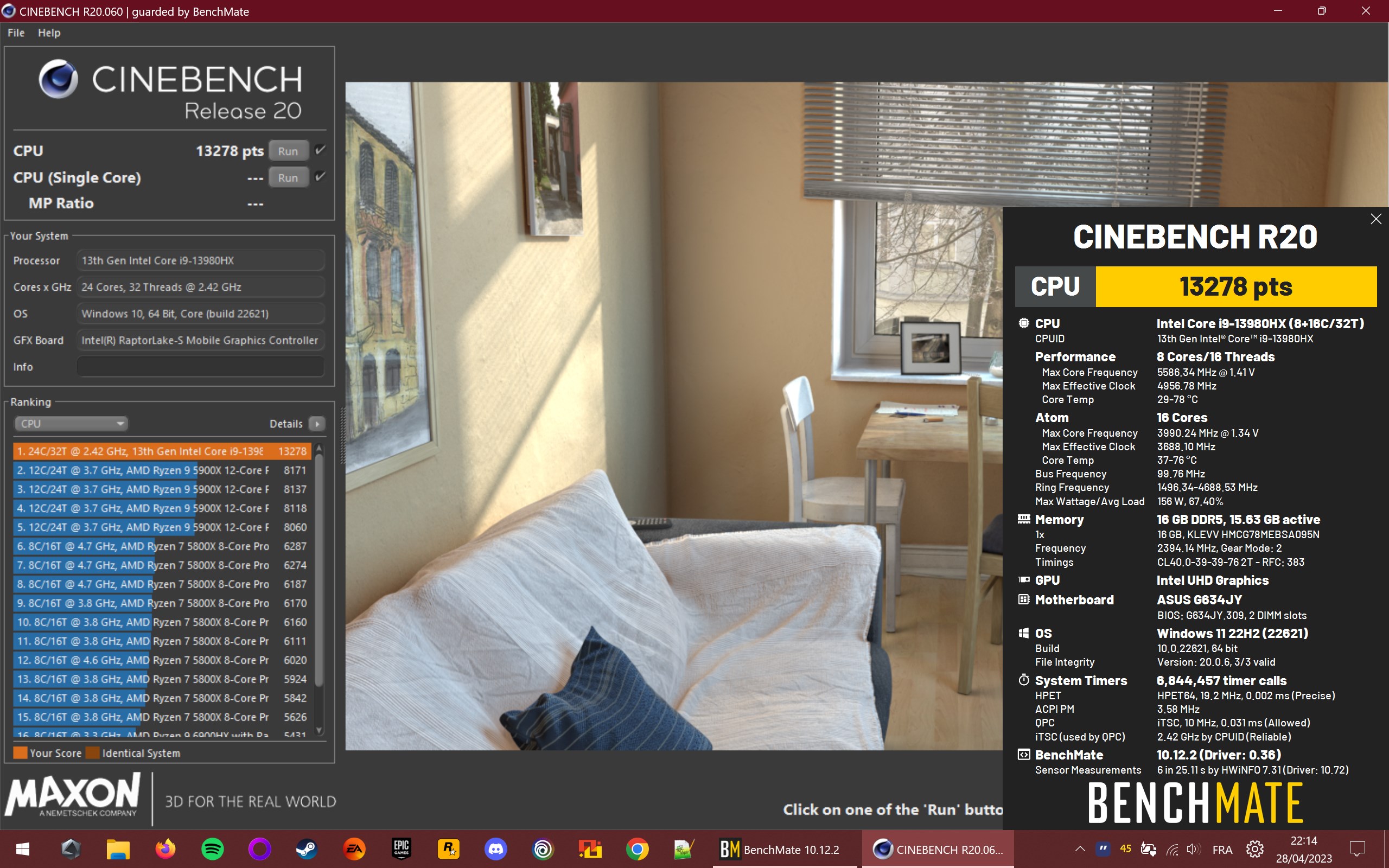Switch to BenchMate 10.12.2 taskbar window
1389x868 pixels.
click(x=785, y=849)
